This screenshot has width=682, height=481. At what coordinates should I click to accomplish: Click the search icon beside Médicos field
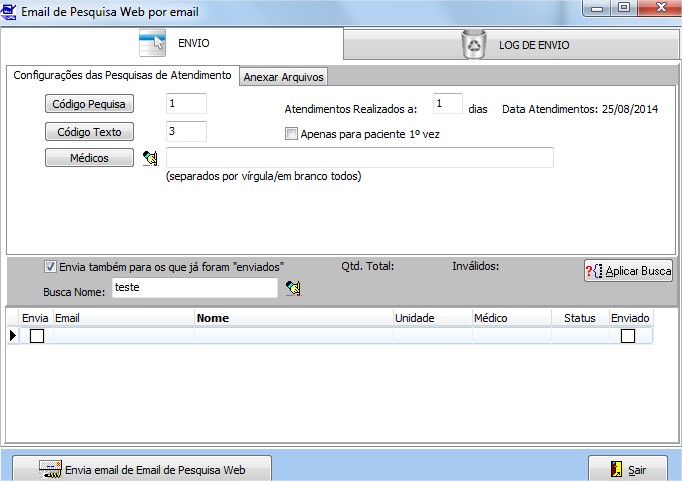click(151, 158)
